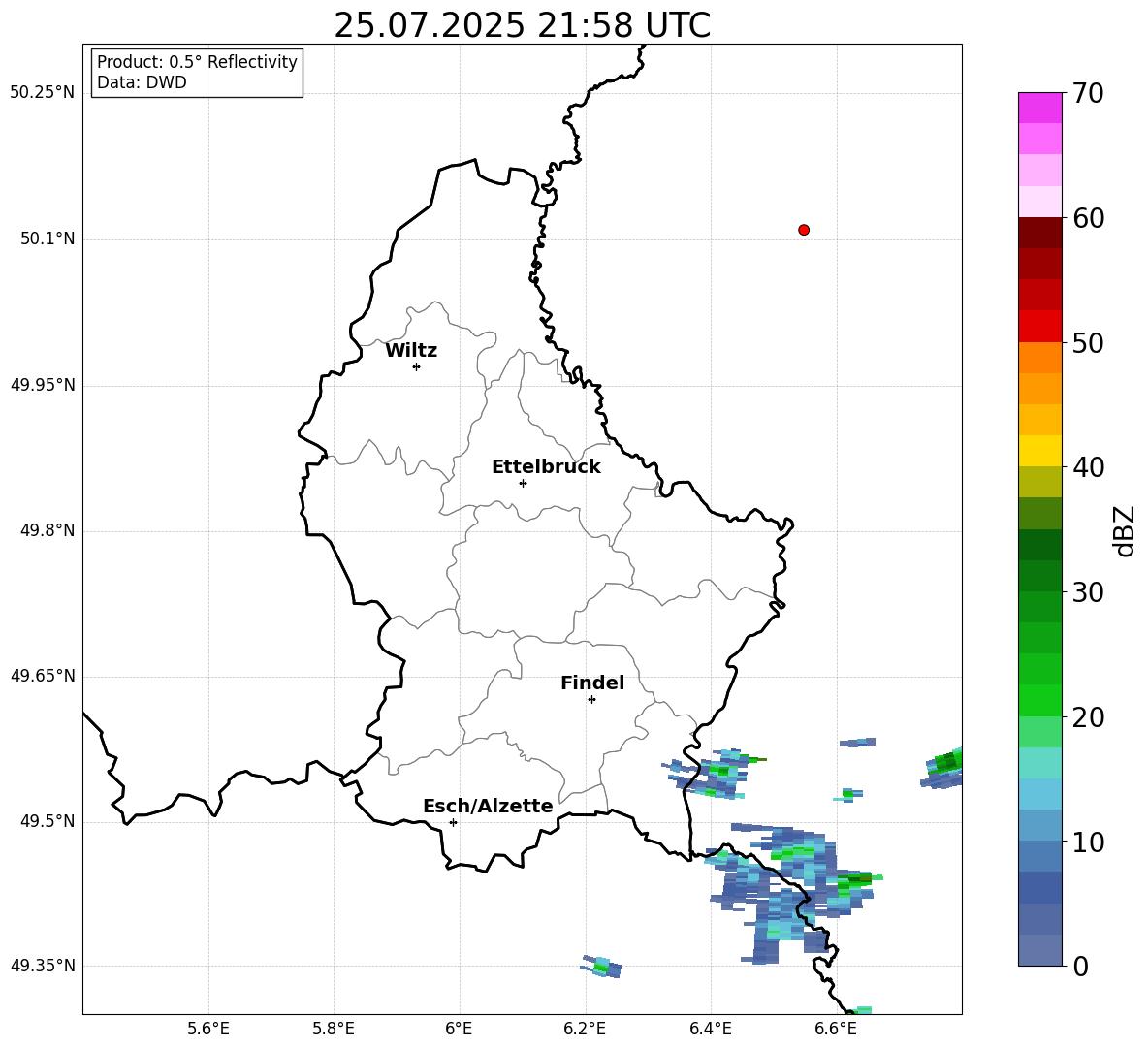Viewport: 1148px width, 1048px height.
Task: Click the 60 colorbar tick label
Action: click(x=1088, y=218)
